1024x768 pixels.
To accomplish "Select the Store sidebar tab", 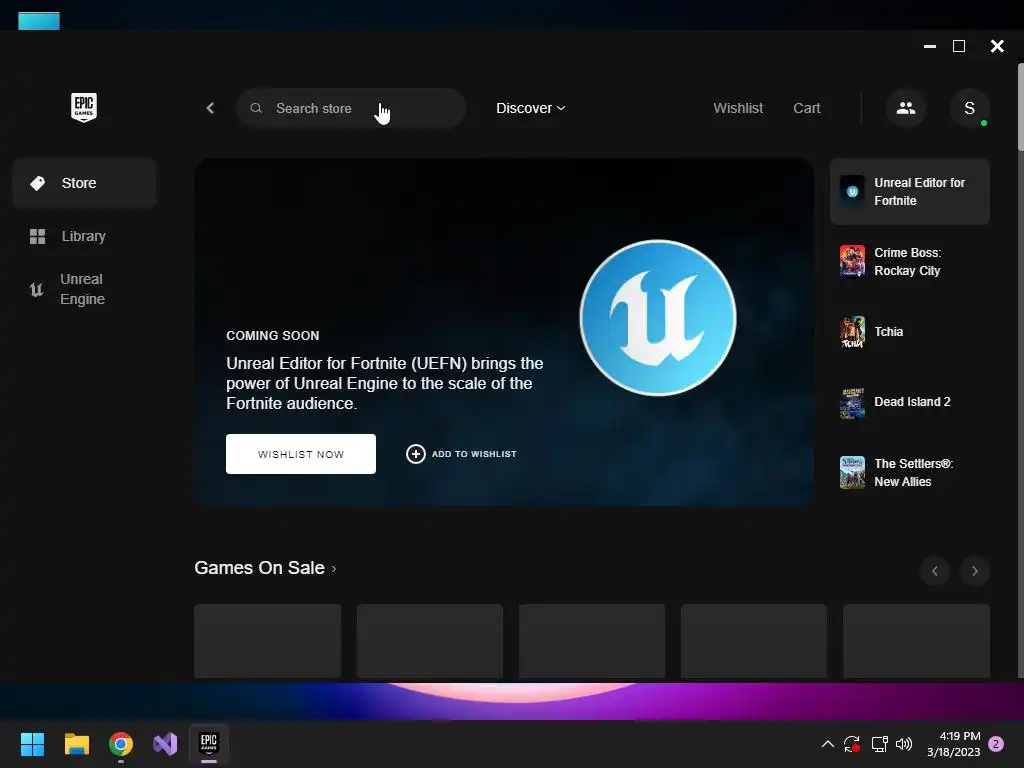I will click(84, 184).
